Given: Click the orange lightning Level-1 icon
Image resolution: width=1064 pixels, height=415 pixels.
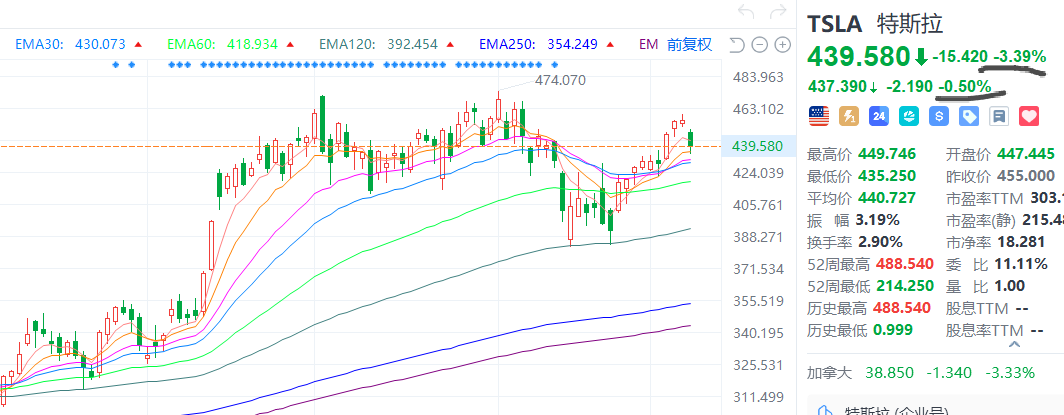Looking at the screenshot, I should pos(849,116).
